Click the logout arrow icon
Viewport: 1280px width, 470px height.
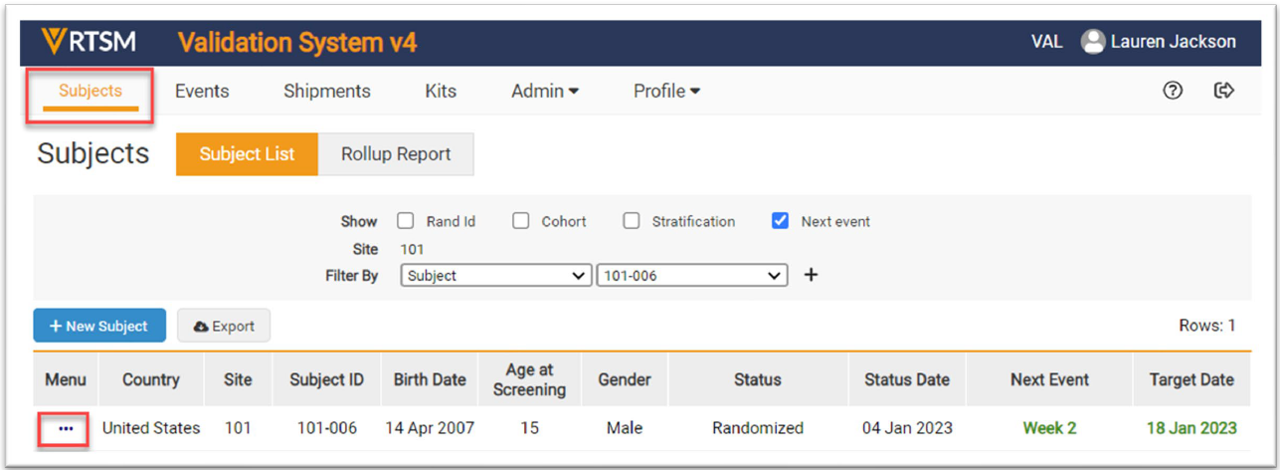(x=1223, y=91)
